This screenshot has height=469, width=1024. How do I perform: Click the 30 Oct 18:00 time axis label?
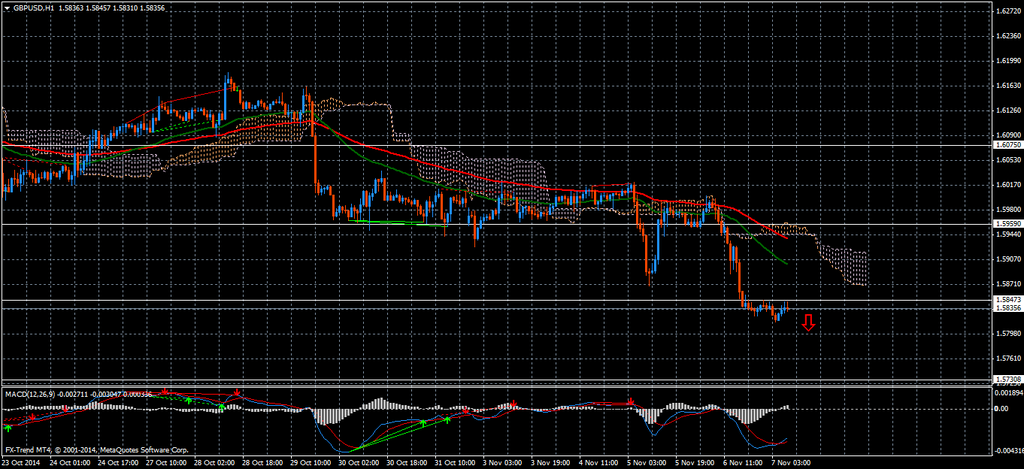click(409, 462)
